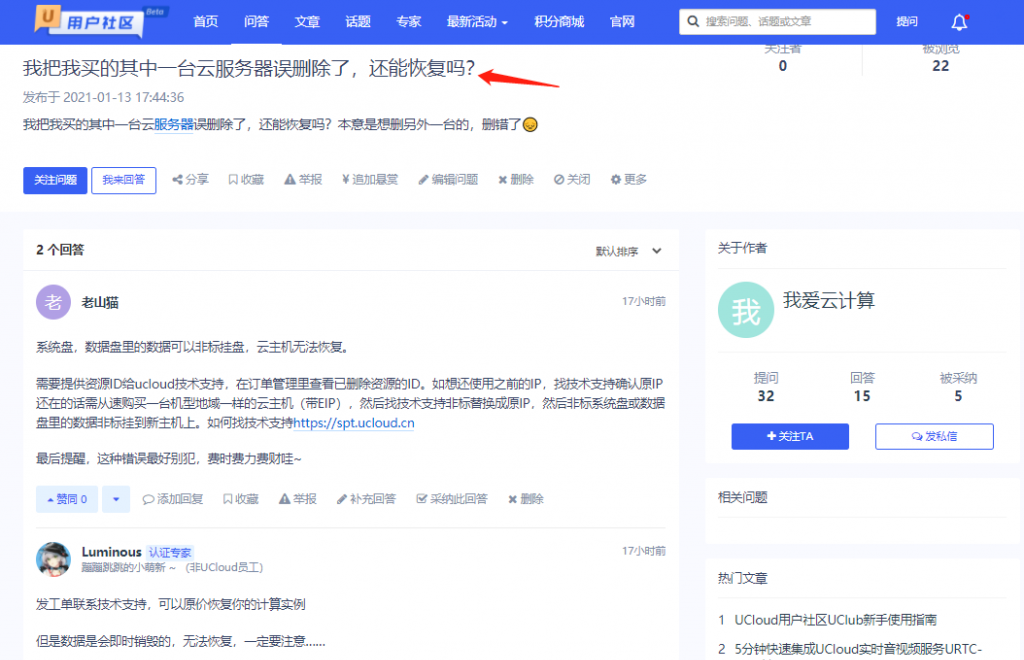Open the 话题 nav tab
Screen dimensions: 1024x660
point(358,22)
